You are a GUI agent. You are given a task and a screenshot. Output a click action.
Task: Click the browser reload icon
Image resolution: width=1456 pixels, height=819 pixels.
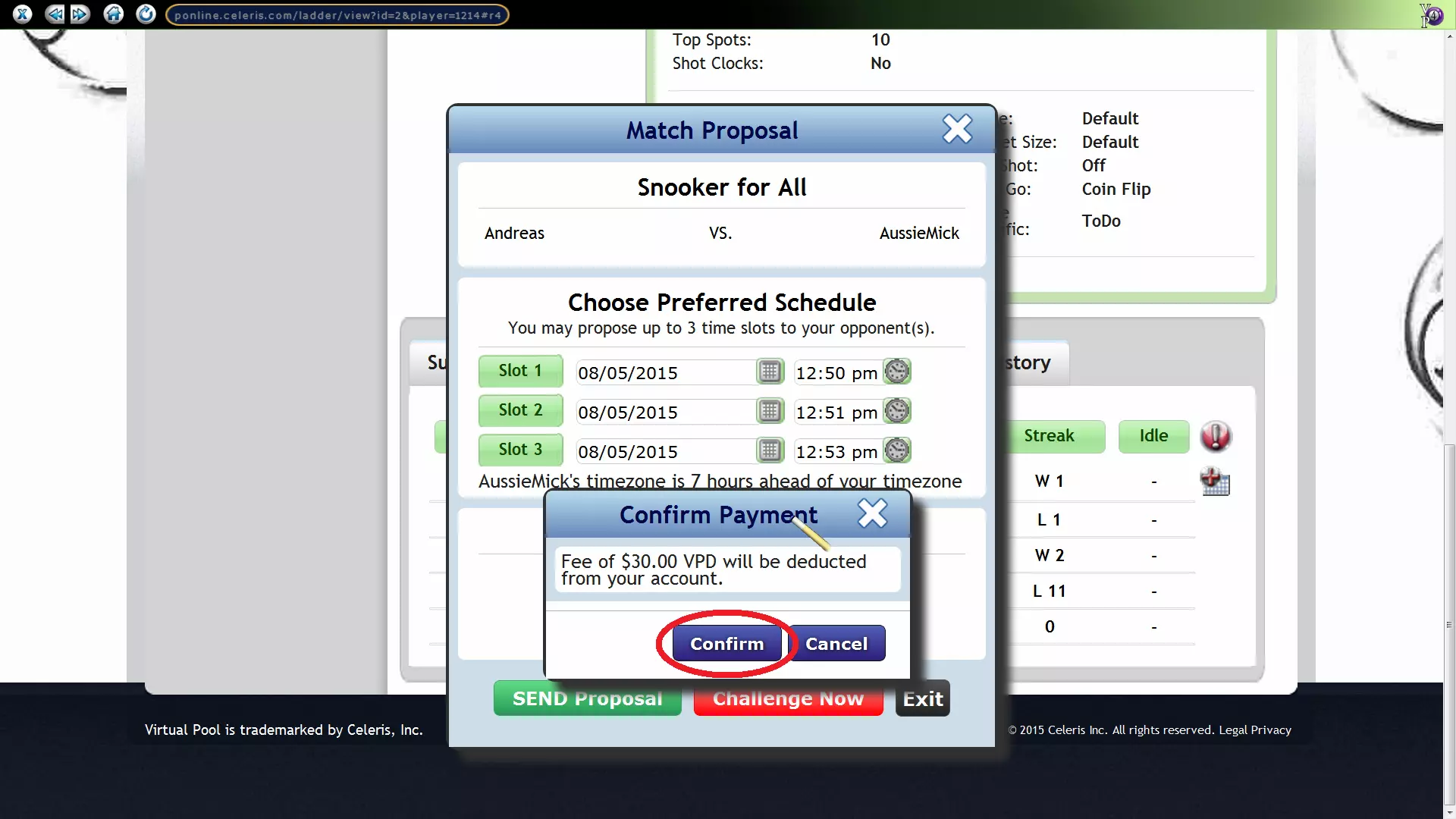[x=146, y=14]
